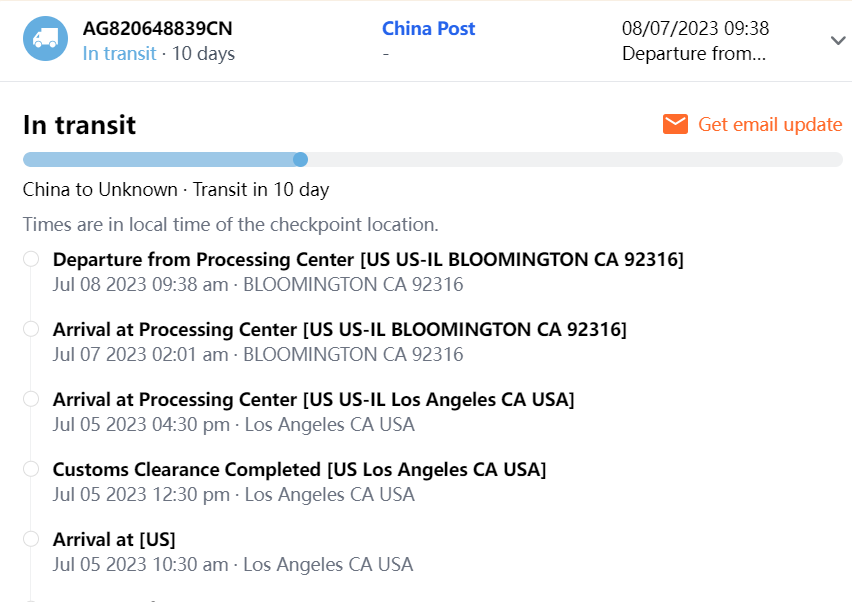
Task: Select the Departure from Processing Center checkpoint marker
Action: pyautogui.click(x=31, y=259)
